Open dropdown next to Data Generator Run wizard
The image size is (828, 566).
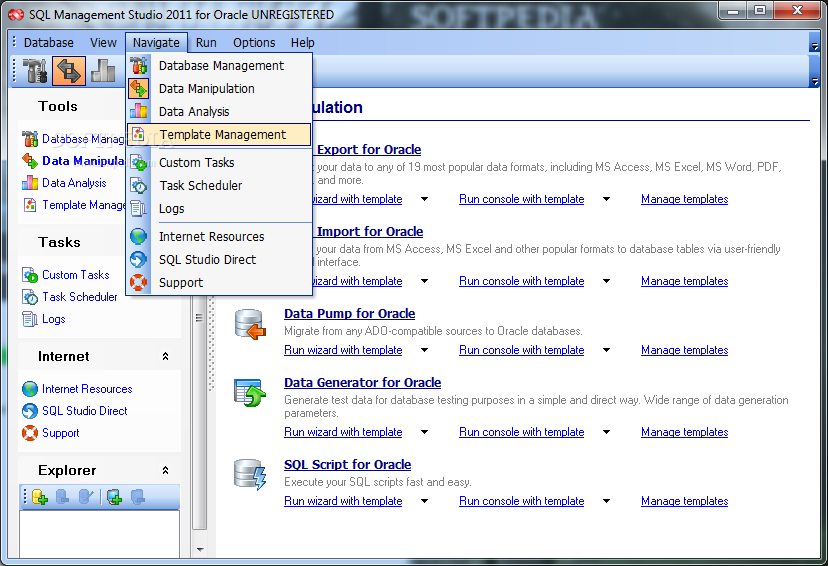click(425, 432)
